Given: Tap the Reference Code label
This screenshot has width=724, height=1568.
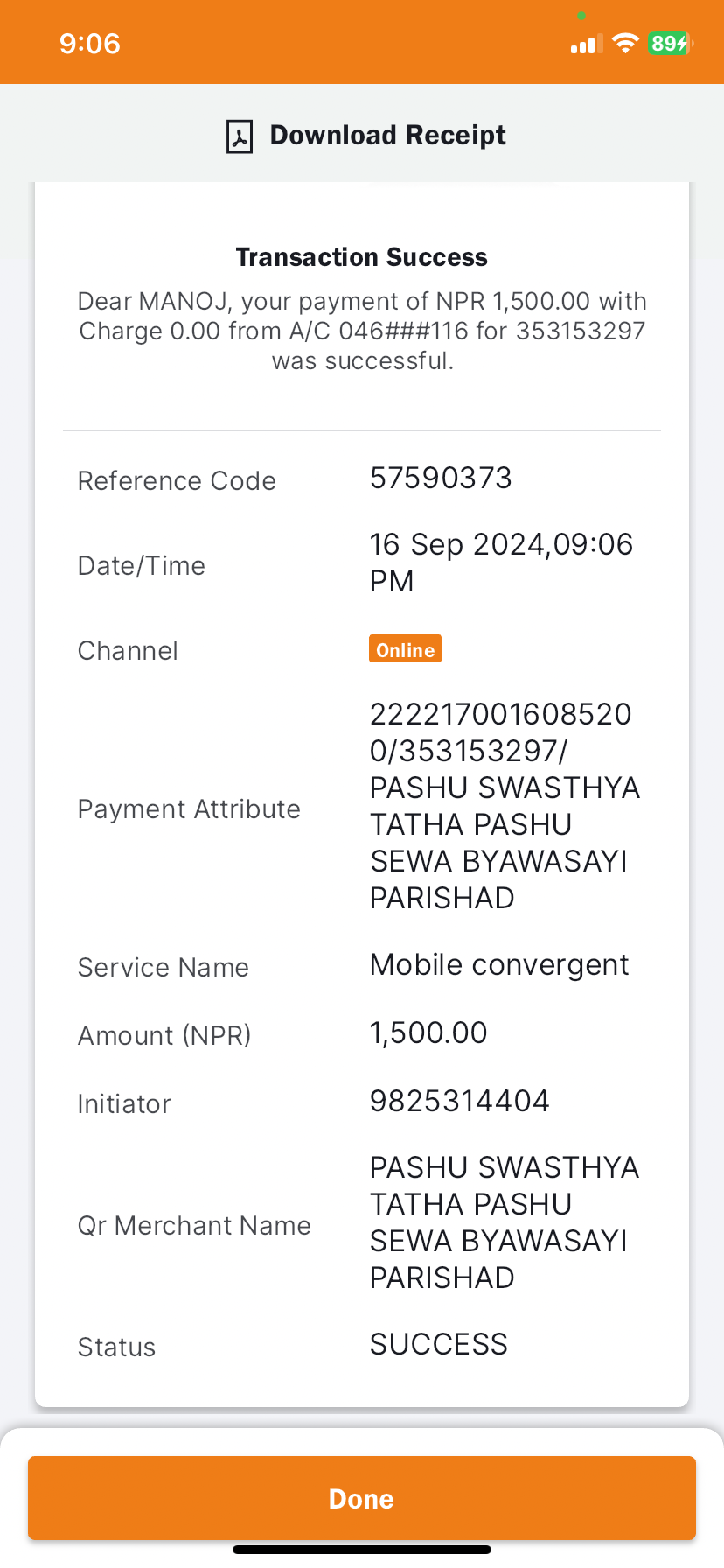Looking at the screenshot, I should point(177,480).
